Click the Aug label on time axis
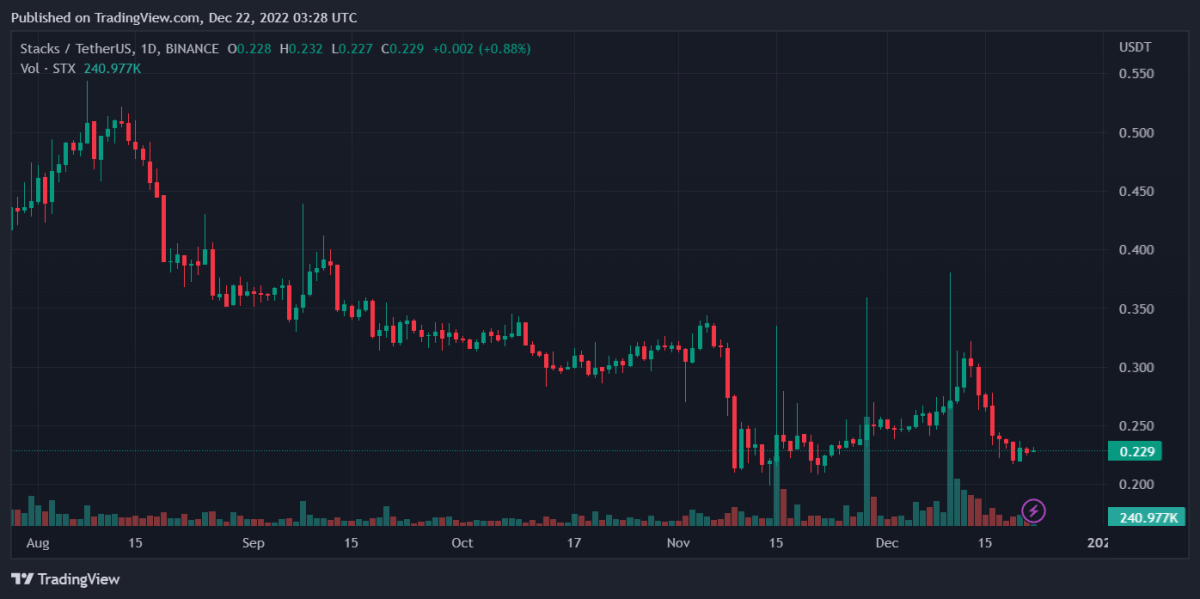1200x599 pixels. point(36,543)
